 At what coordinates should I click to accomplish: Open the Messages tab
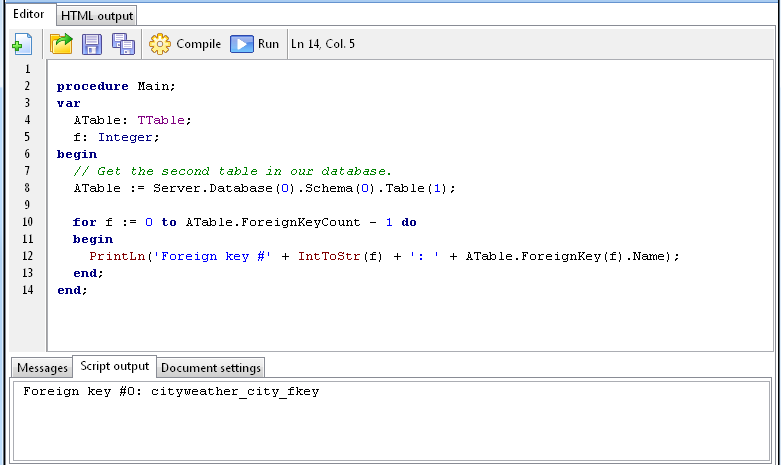tap(42, 368)
